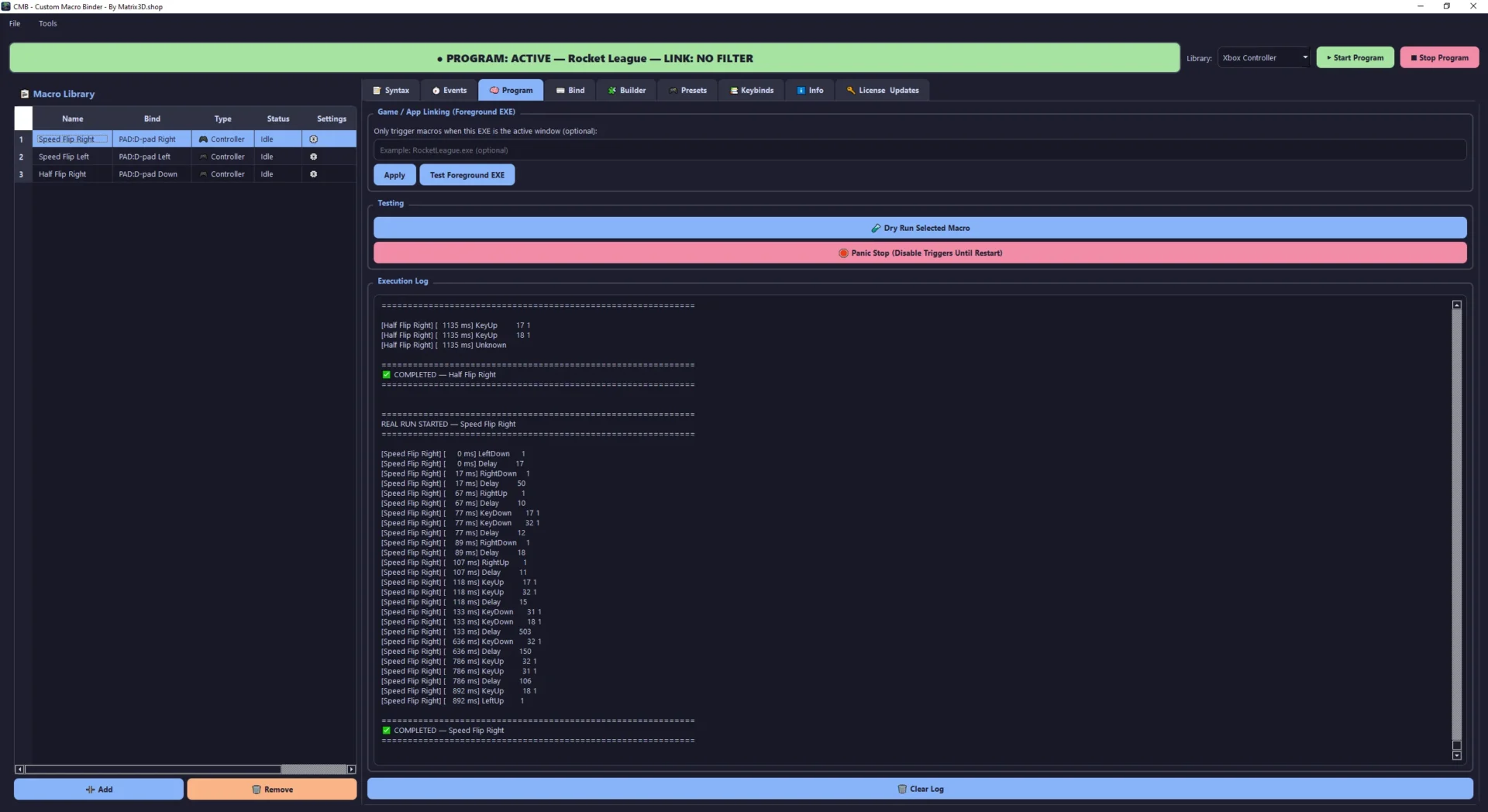The width and height of the screenshot is (1488, 812).
Task: Click the Stop Program button
Action: (x=1439, y=57)
